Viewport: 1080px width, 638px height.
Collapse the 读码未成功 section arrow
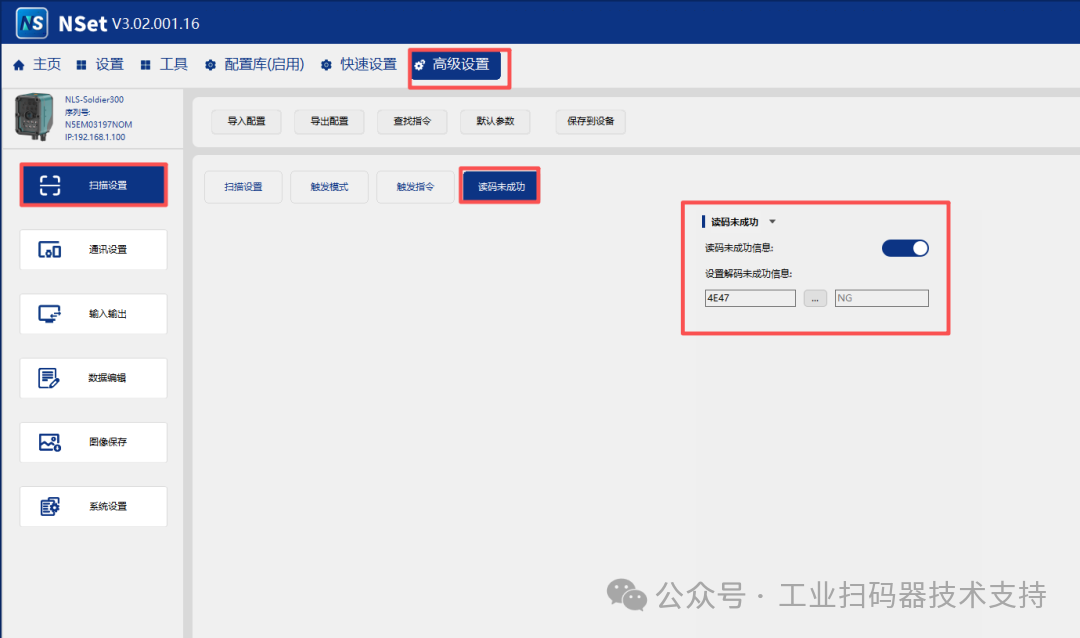point(772,222)
